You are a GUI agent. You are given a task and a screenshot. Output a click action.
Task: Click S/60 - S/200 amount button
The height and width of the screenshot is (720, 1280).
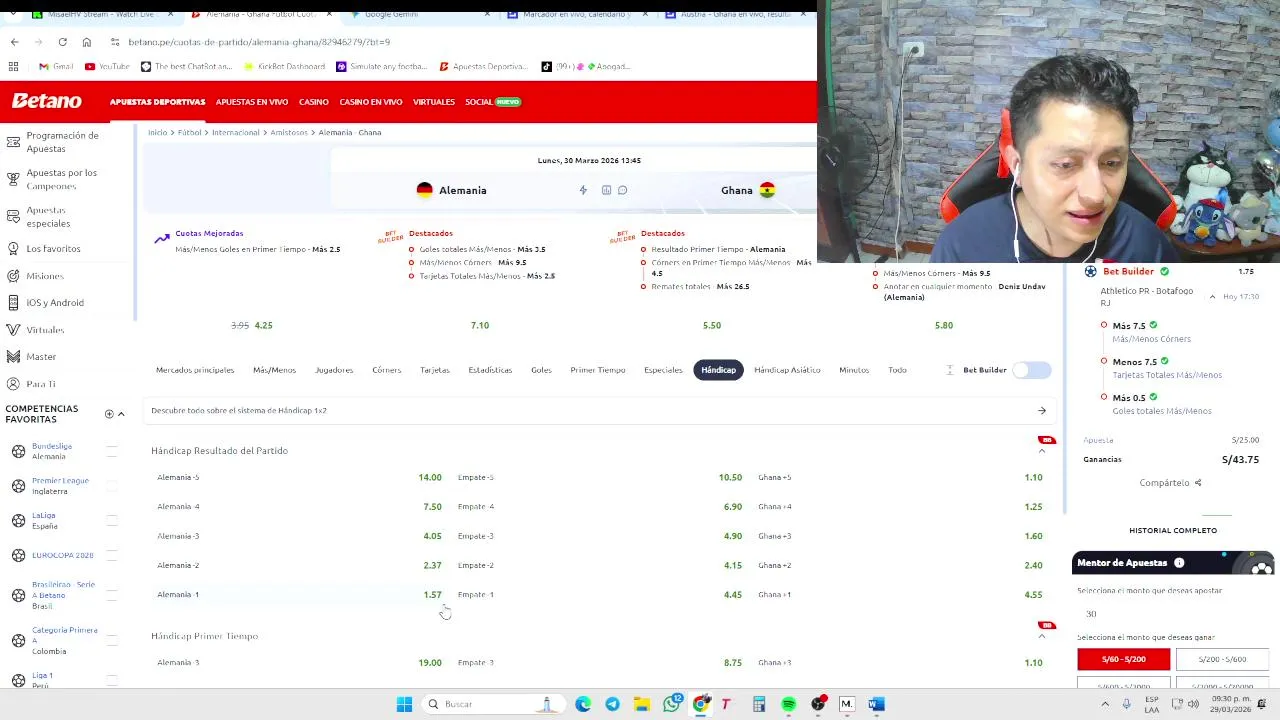click(x=1123, y=659)
